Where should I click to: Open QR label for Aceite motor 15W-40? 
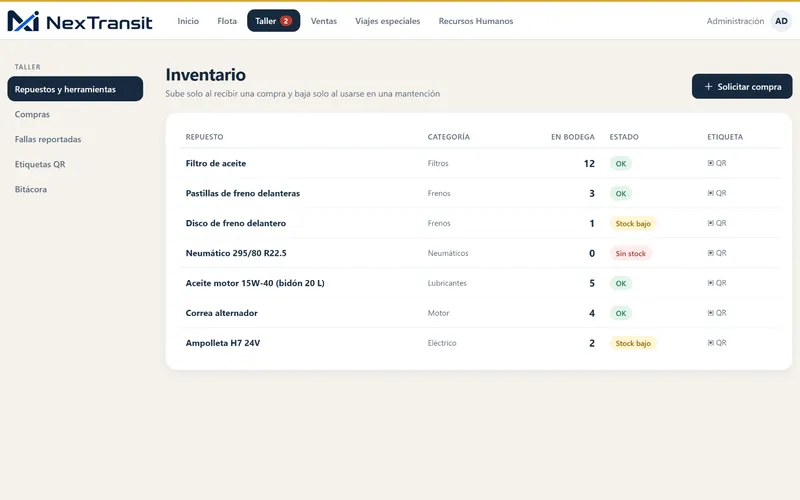717,283
